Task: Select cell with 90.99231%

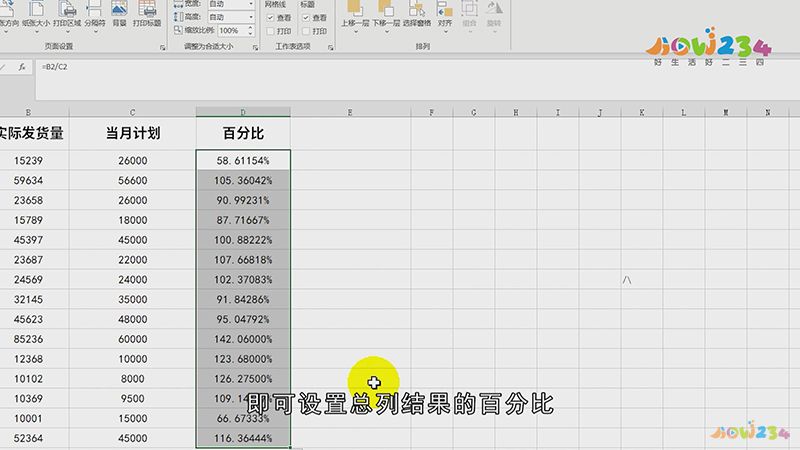Action: click(x=243, y=201)
